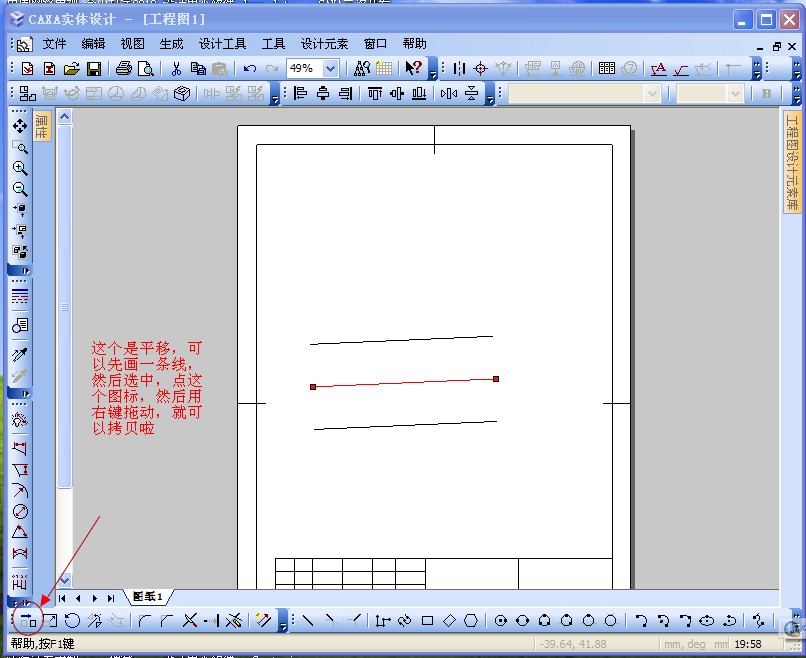Click the center mark crosshair icon
The width and height of the screenshot is (806, 658).
(481, 68)
